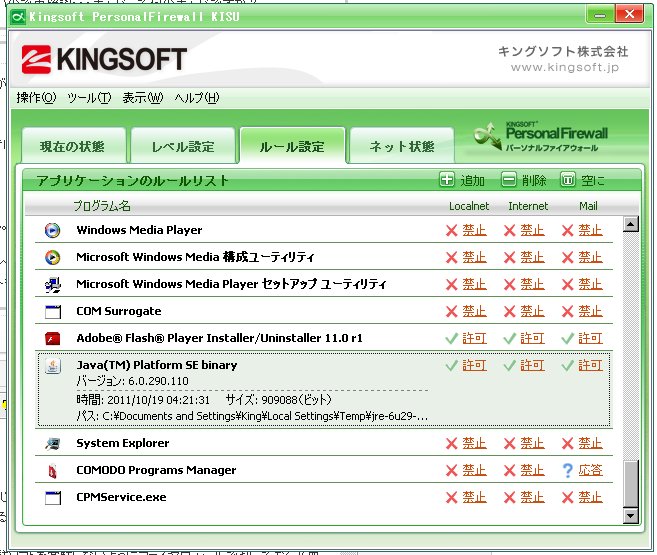Change CPMService.exe Mail 禁止 link
Image resolution: width=657 pixels, height=555 pixels.
[x=590, y=497]
